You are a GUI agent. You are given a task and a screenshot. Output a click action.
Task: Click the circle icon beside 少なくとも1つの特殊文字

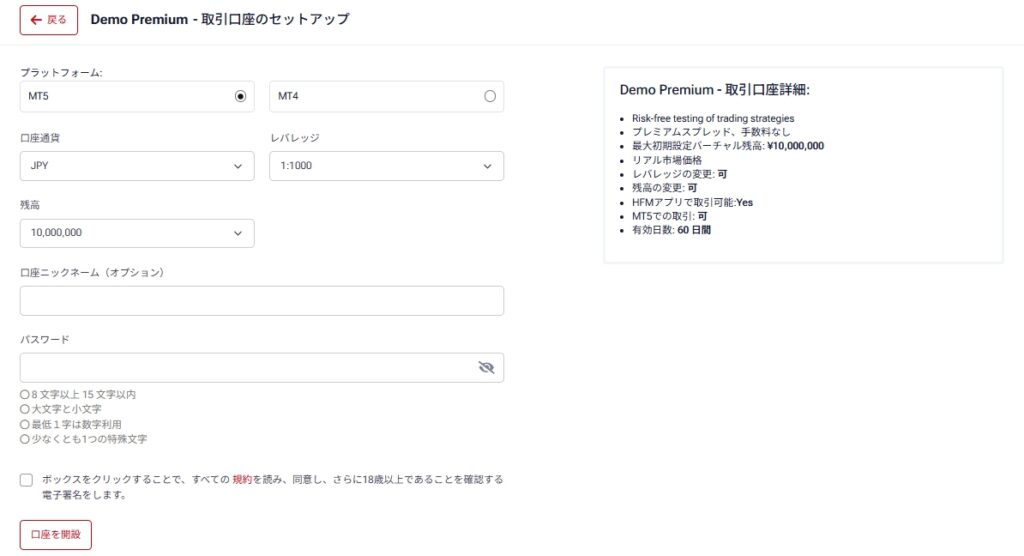(25, 438)
